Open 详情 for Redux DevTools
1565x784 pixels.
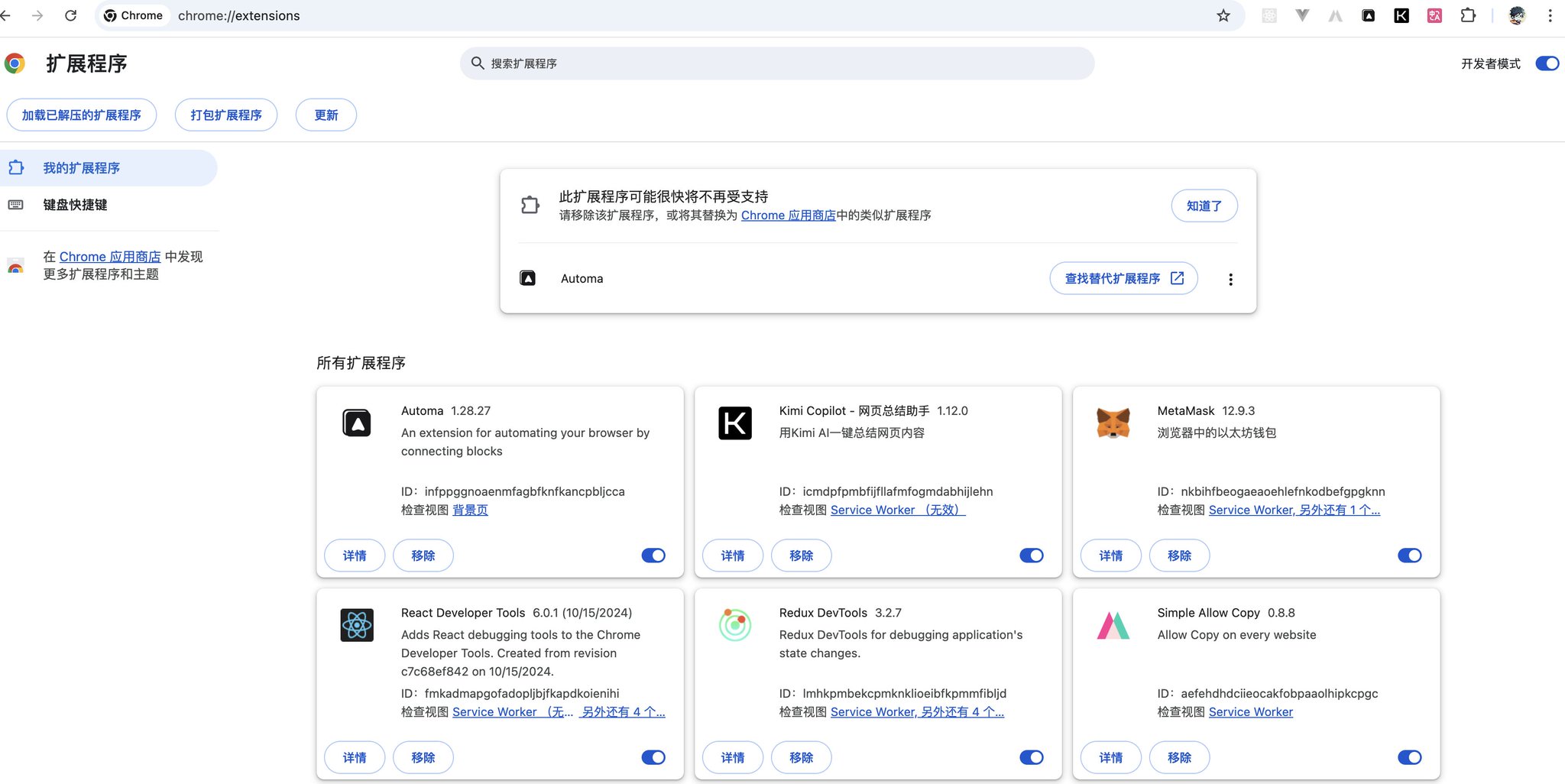click(733, 757)
